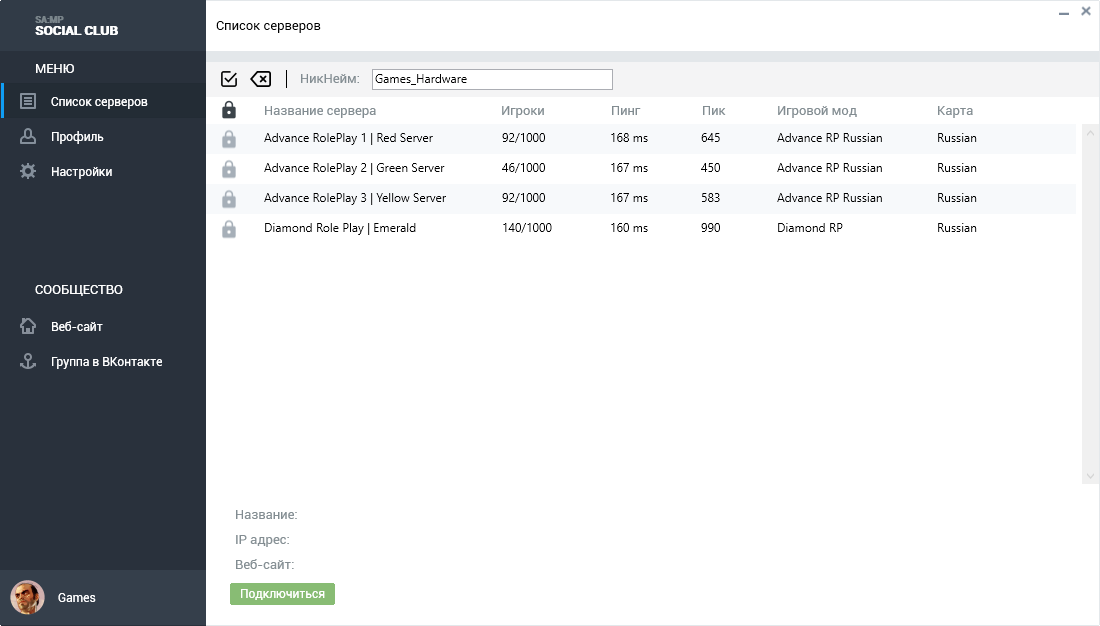This screenshot has height=626, width=1100.
Task: Click the settings gear icon in the sidebar
Action: pyautogui.click(x=28, y=171)
